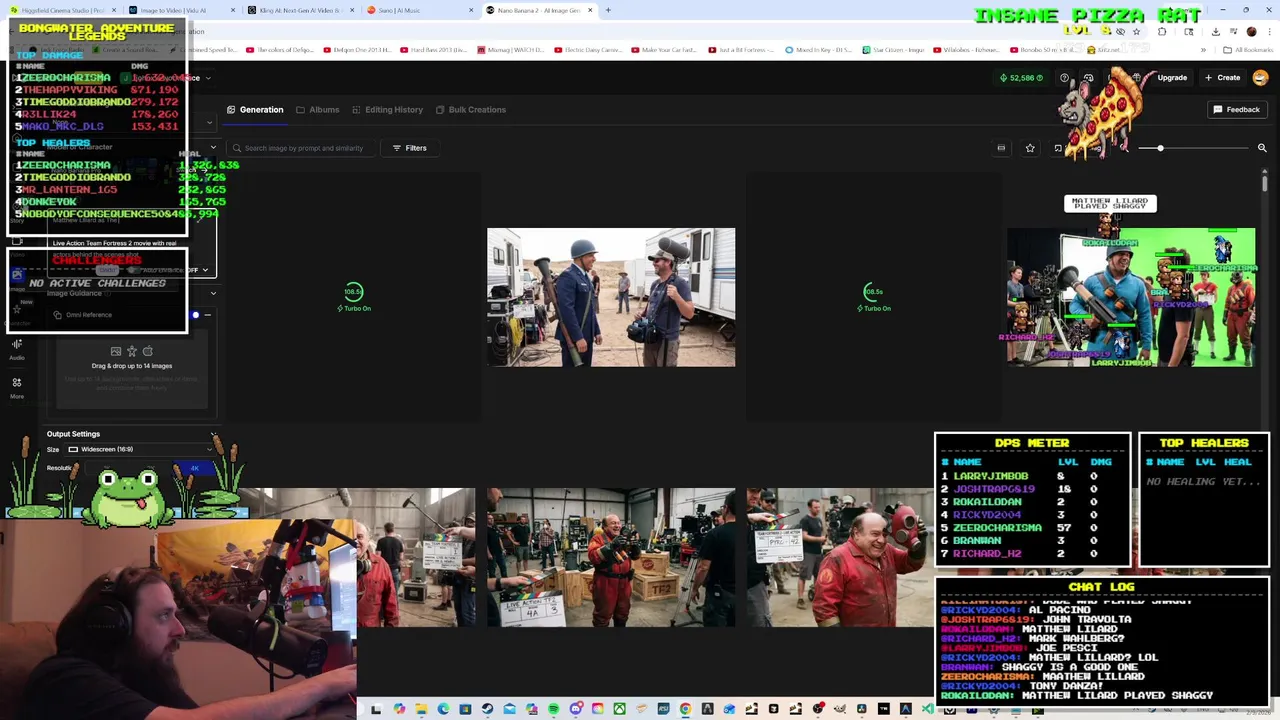Open the browser extensions puzzle icon

(1162, 31)
